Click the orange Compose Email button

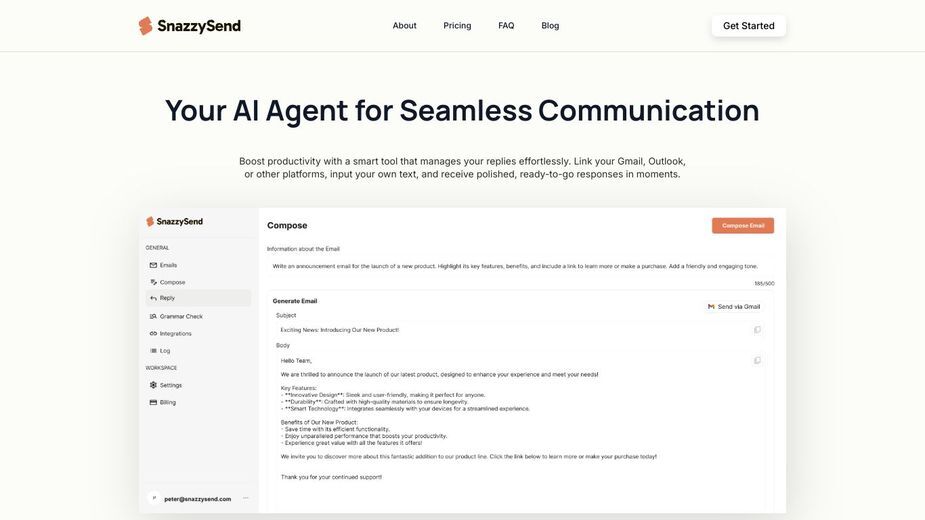coord(743,225)
